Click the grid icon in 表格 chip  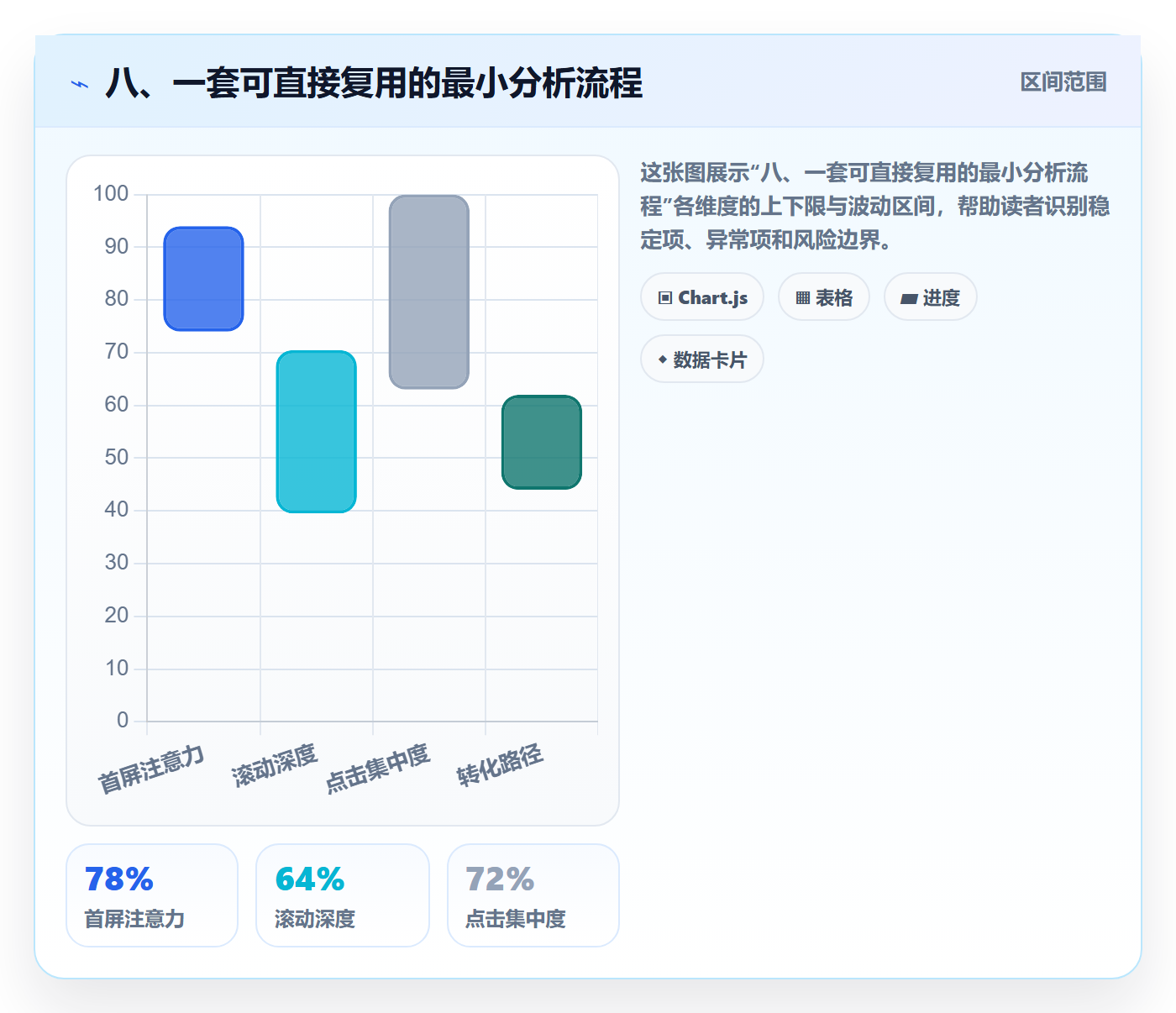[x=803, y=298]
